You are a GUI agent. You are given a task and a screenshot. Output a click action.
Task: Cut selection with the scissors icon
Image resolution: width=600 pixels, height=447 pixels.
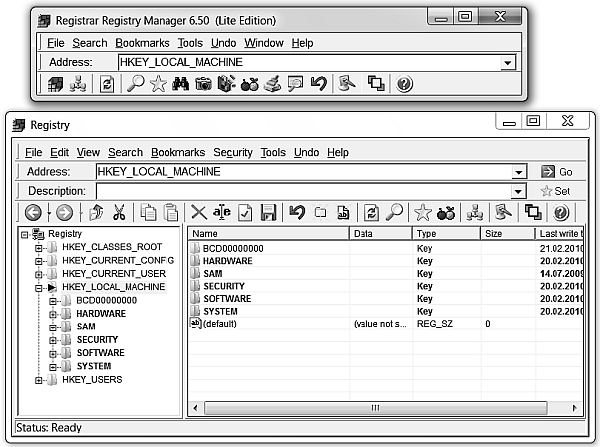tap(119, 212)
